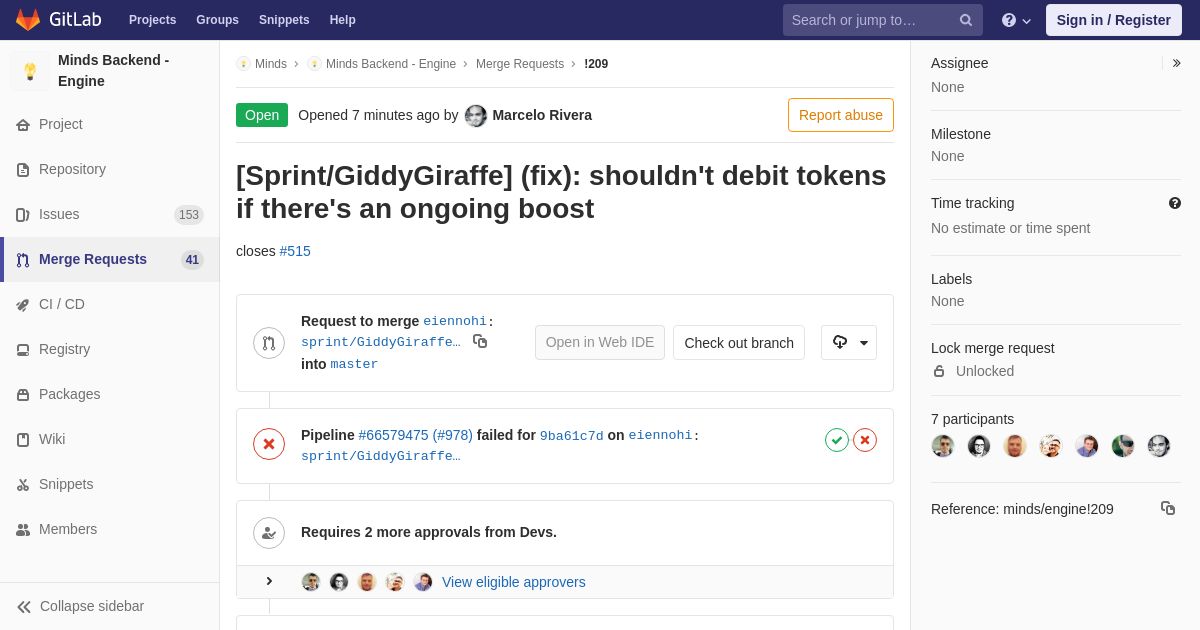This screenshot has width=1200, height=630.
Task: Open Issues in the sidebar
Action: (110, 214)
